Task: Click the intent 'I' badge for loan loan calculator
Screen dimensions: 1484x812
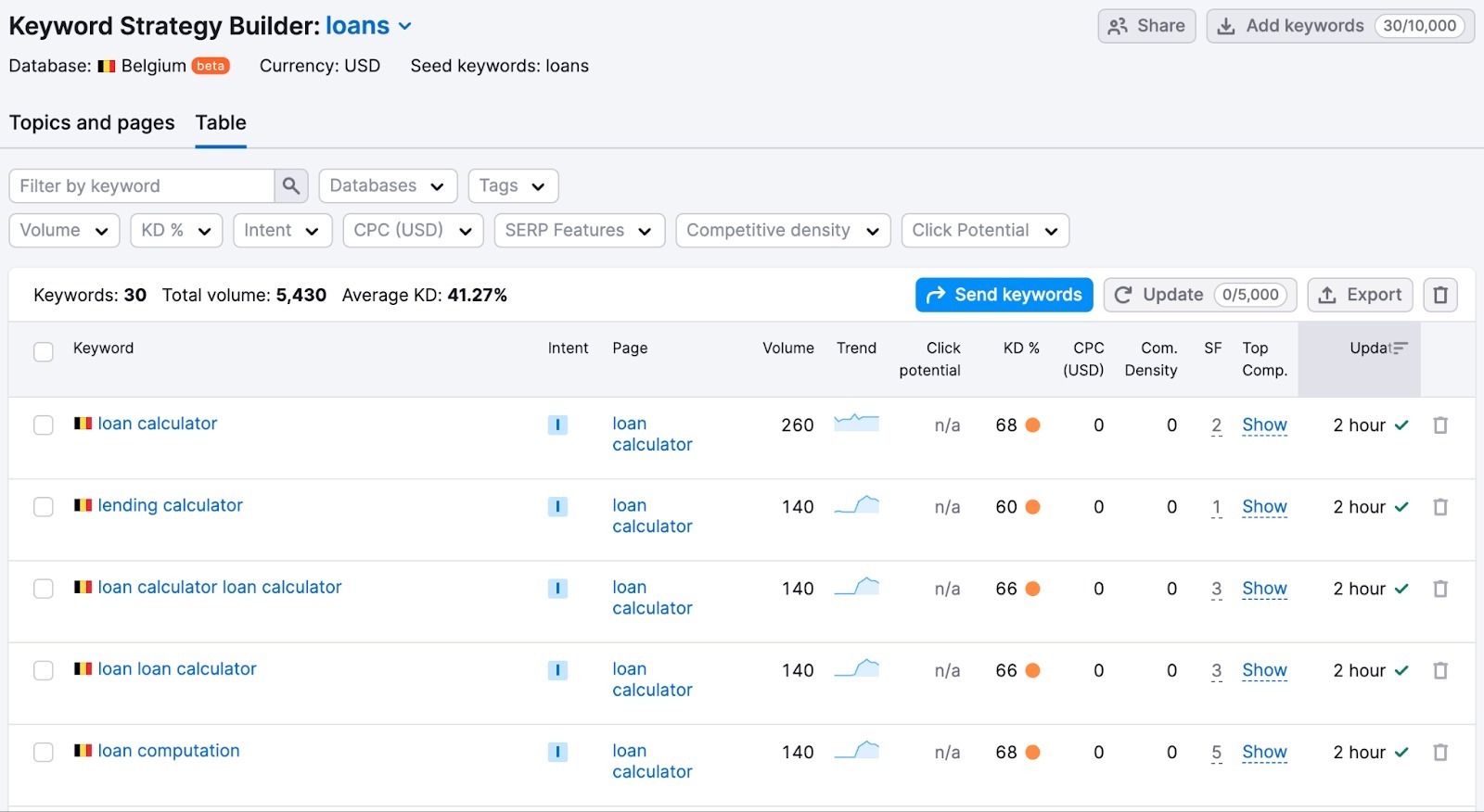Action: click(557, 670)
